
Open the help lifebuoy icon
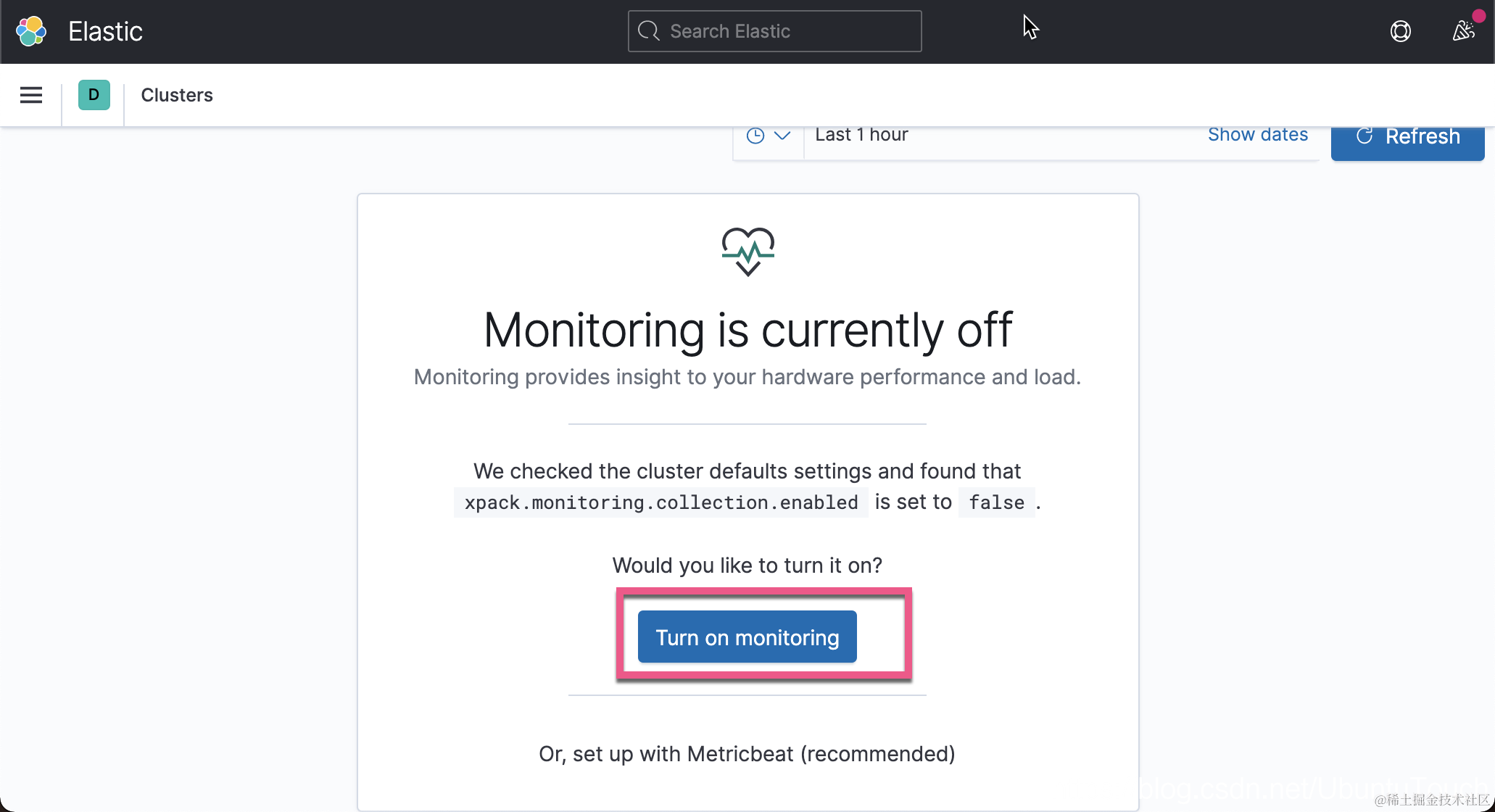coord(1400,31)
